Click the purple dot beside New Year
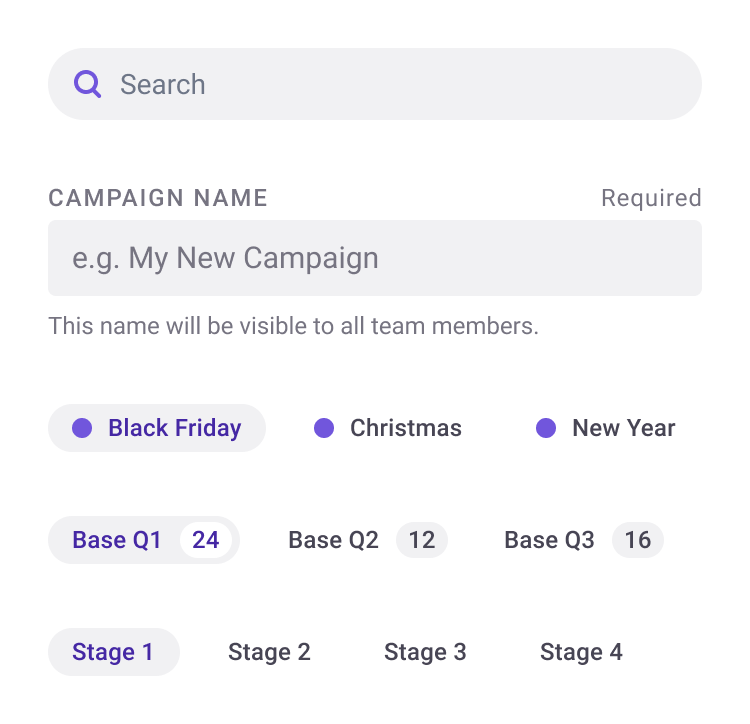Image resolution: width=750 pixels, height=724 pixels. tap(546, 428)
